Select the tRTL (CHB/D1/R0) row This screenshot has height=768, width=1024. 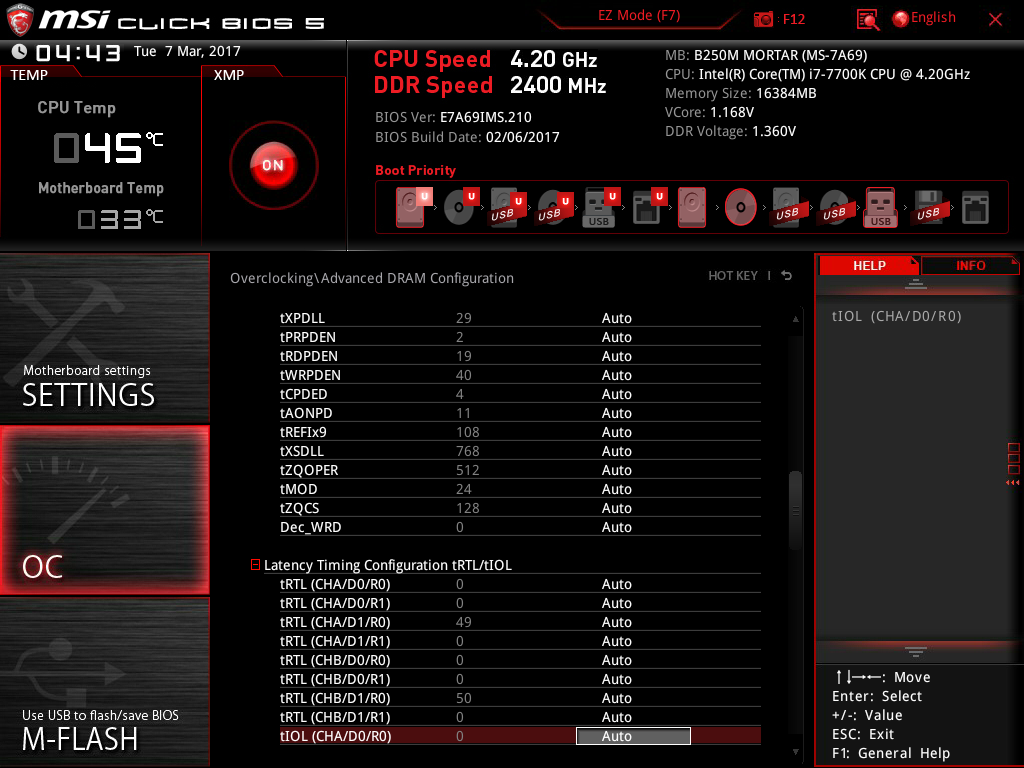[x=335, y=698]
